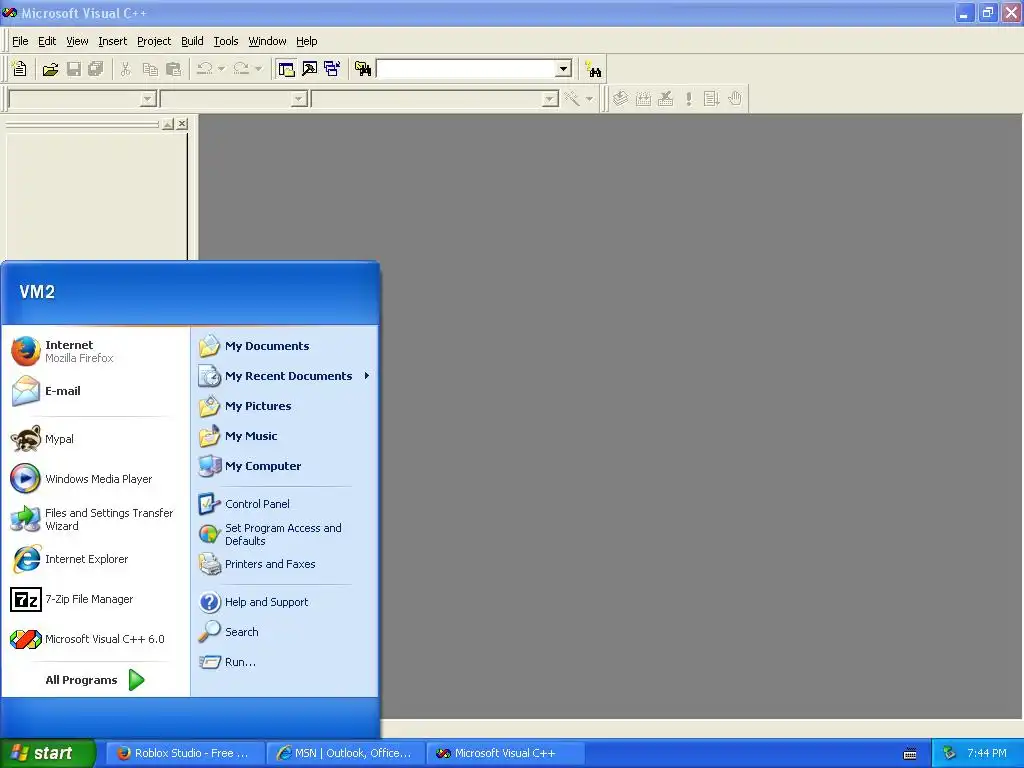The width and height of the screenshot is (1024, 768).
Task: Open the File menu
Action: tap(20, 41)
